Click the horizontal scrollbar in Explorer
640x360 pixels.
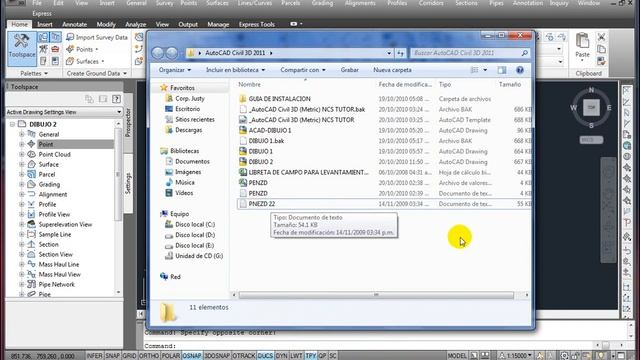(x=376, y=295)
